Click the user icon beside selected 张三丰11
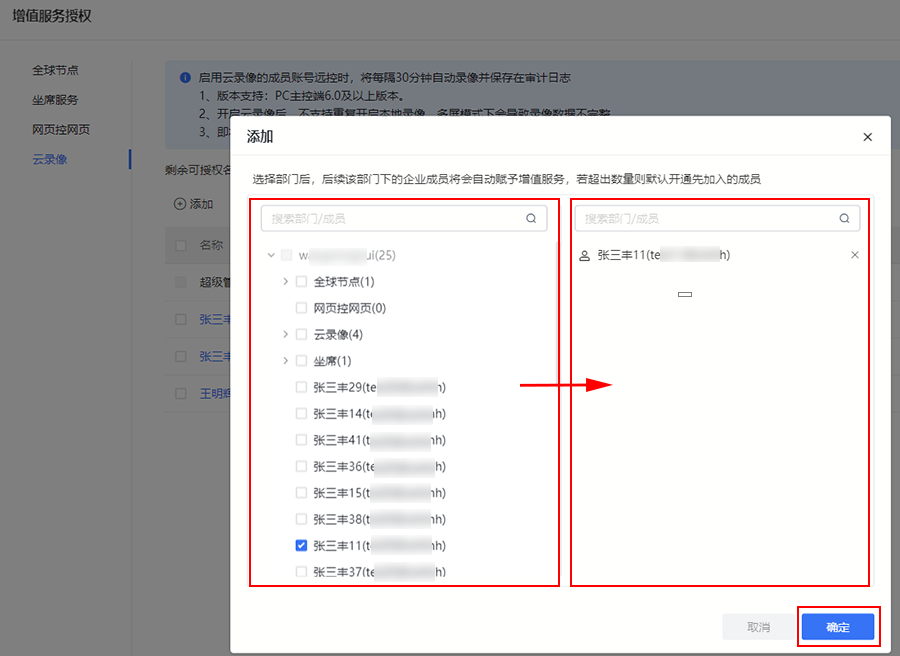This screenshot has height=656, width=900. point(585,256)
